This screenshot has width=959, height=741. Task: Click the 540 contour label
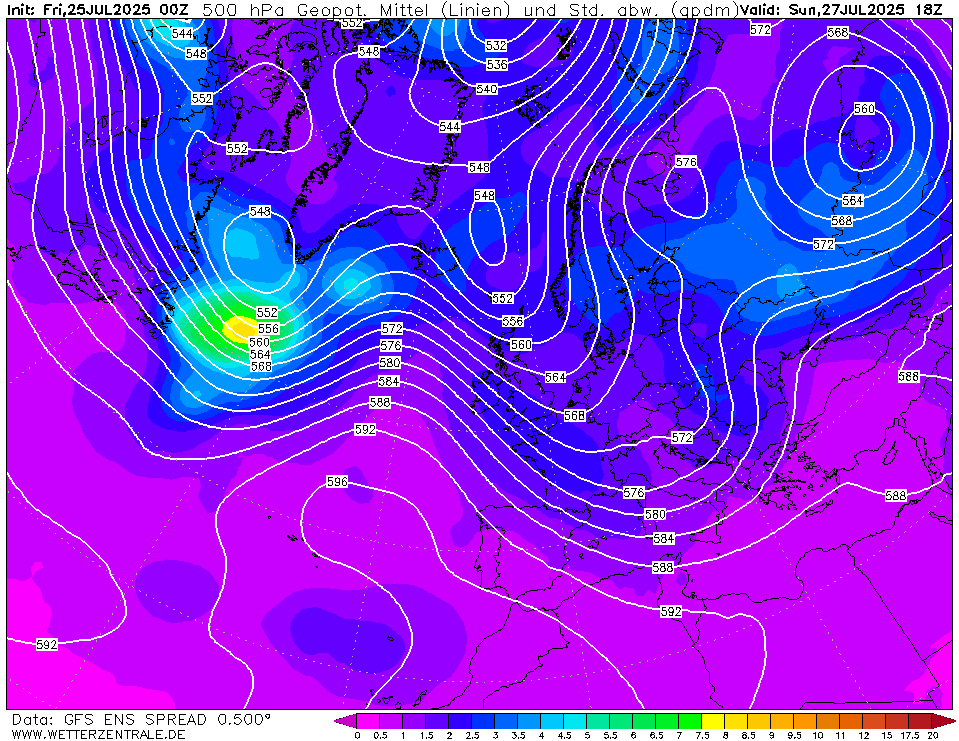coord(487,89)
